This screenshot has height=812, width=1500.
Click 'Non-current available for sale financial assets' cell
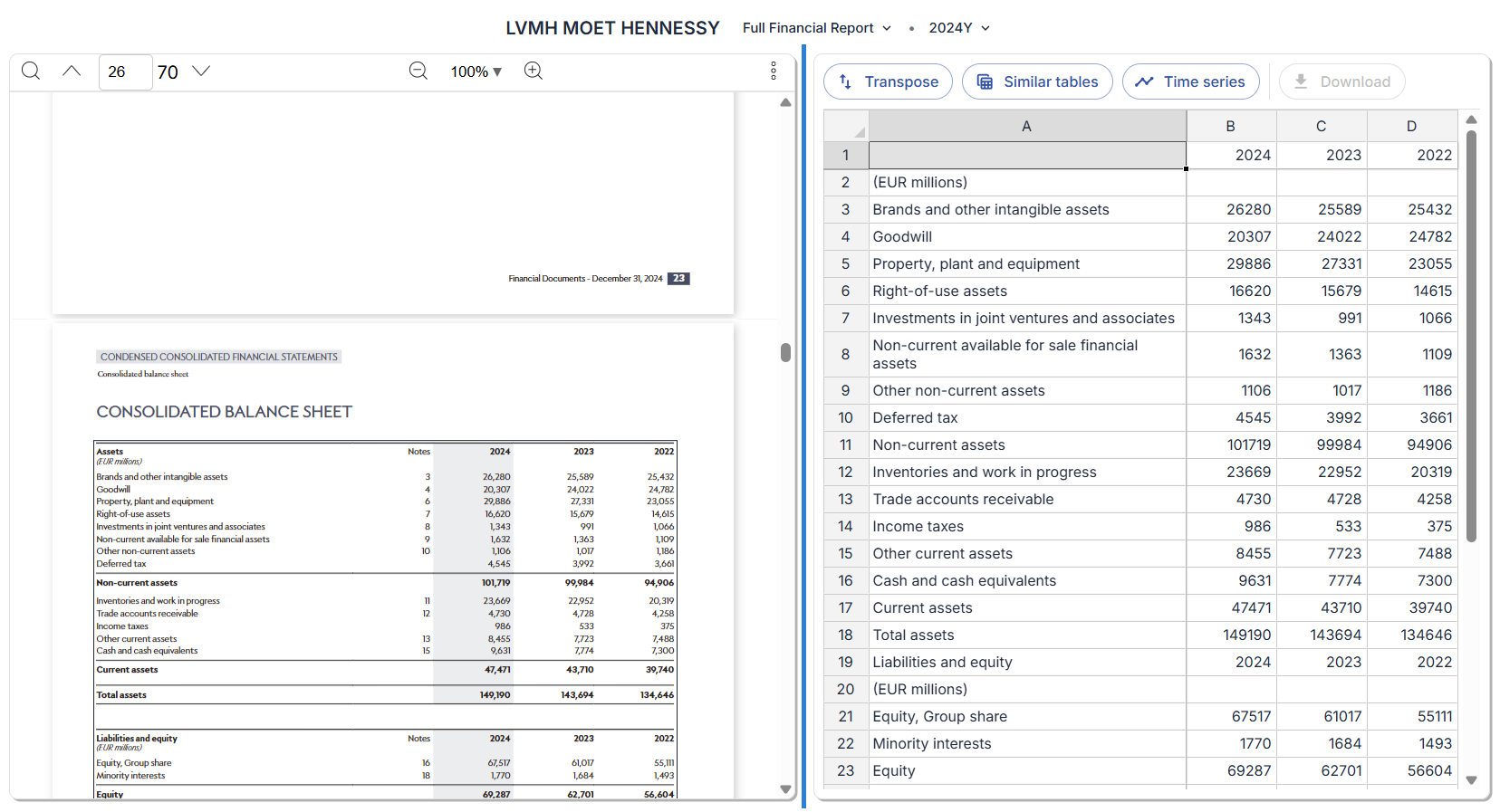(1027, 354)
